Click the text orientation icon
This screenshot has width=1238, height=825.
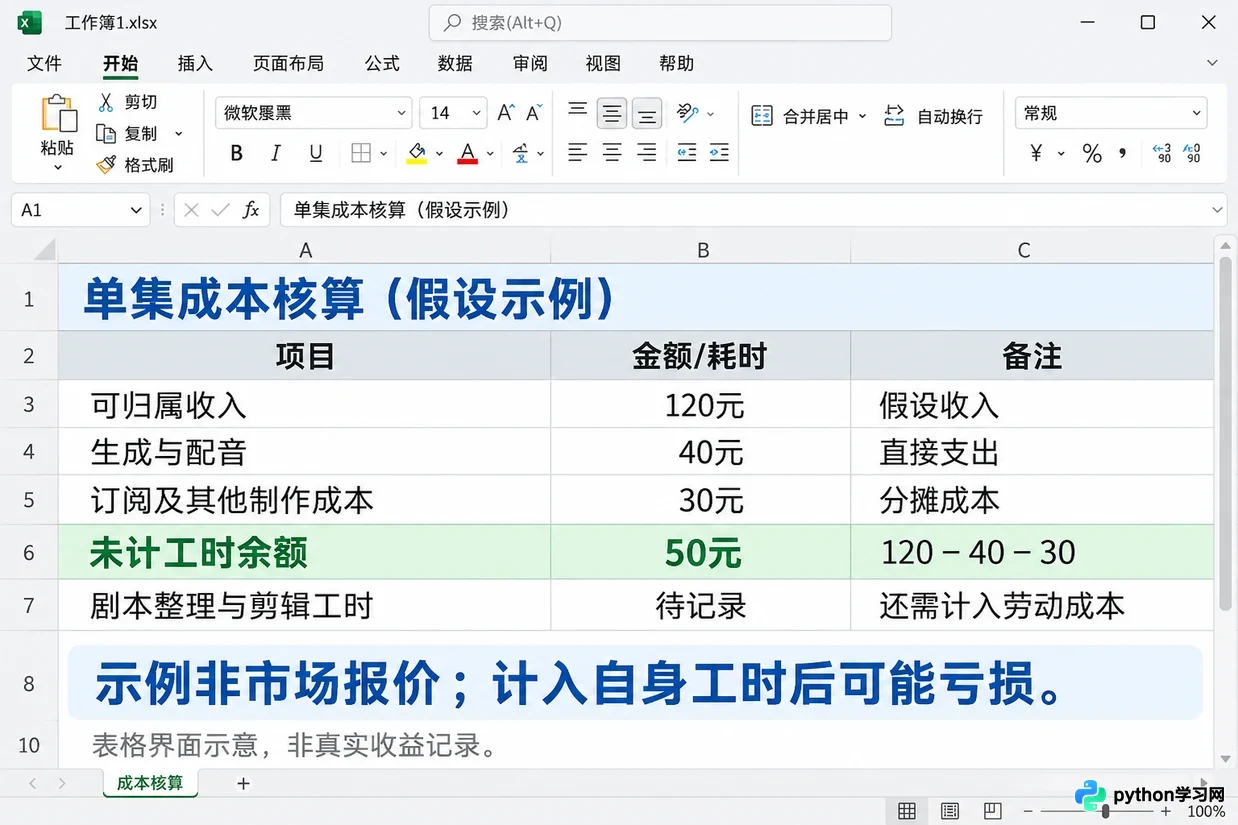(x=687, y=112)
